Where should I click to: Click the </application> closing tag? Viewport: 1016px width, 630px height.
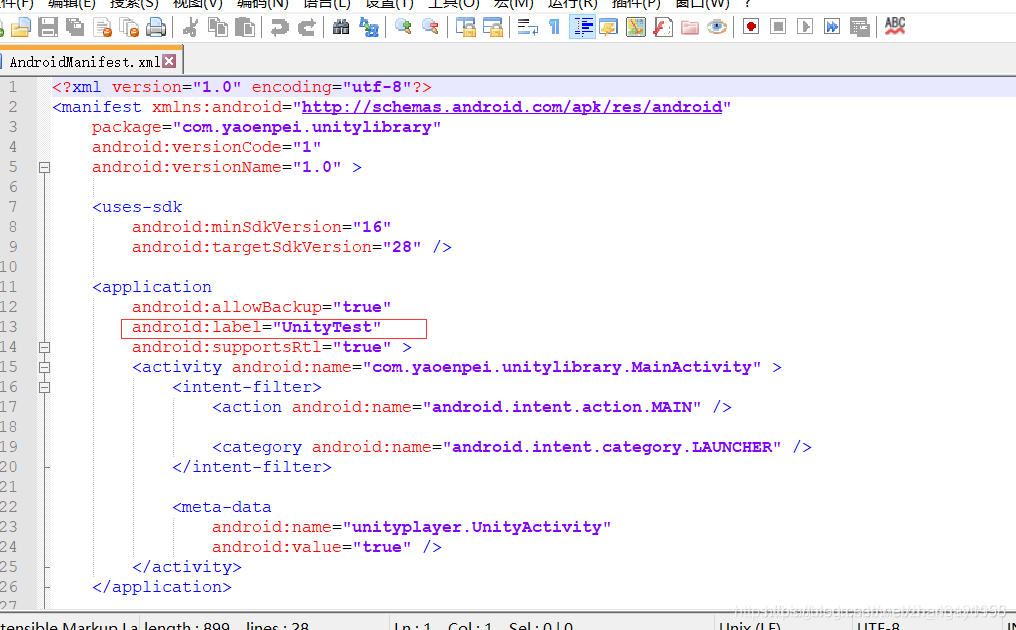162,587
